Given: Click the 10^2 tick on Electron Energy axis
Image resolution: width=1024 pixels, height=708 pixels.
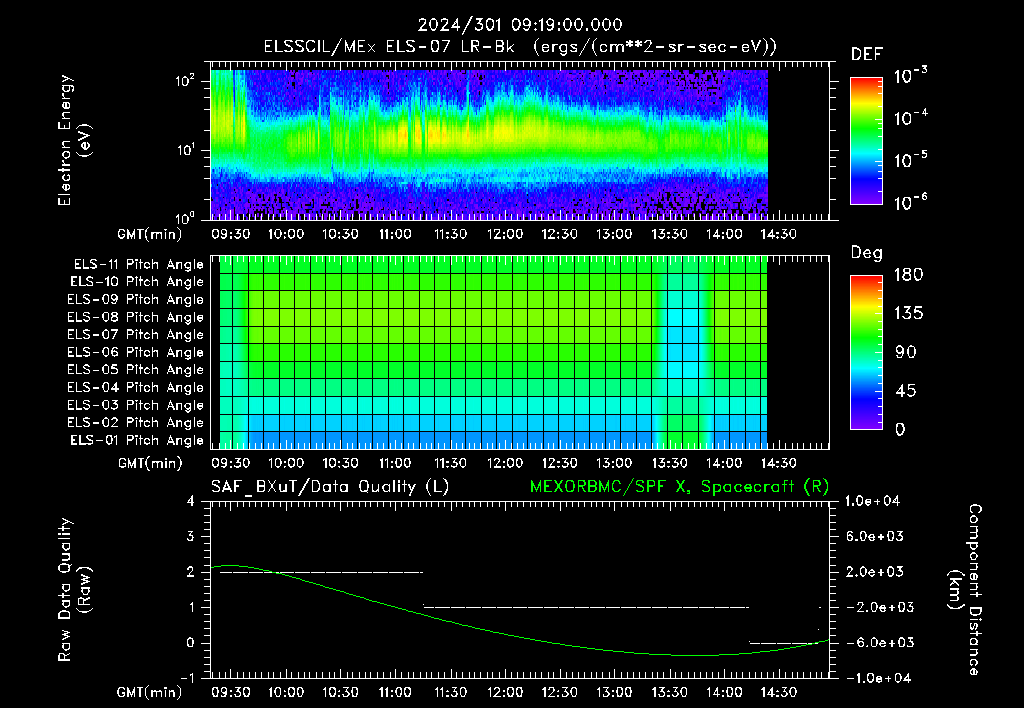Looking at the screenshot, I should (x=185, y=81).
